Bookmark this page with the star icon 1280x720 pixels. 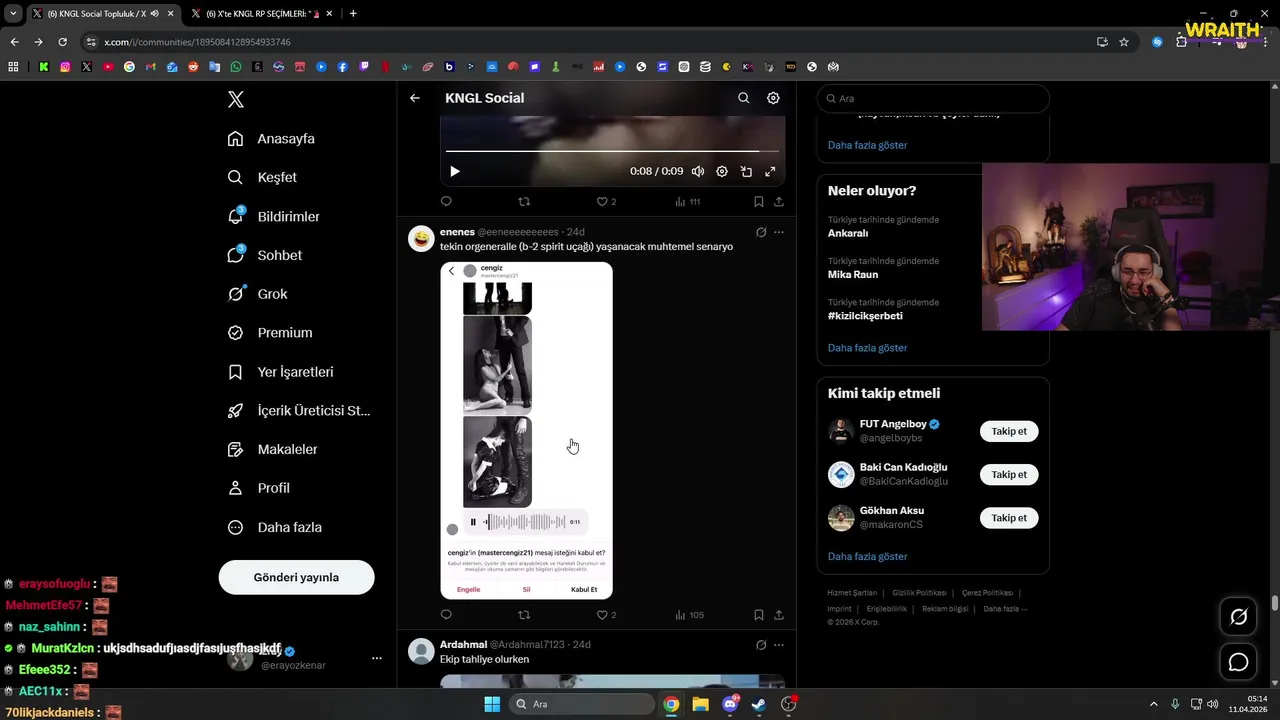1124,42
